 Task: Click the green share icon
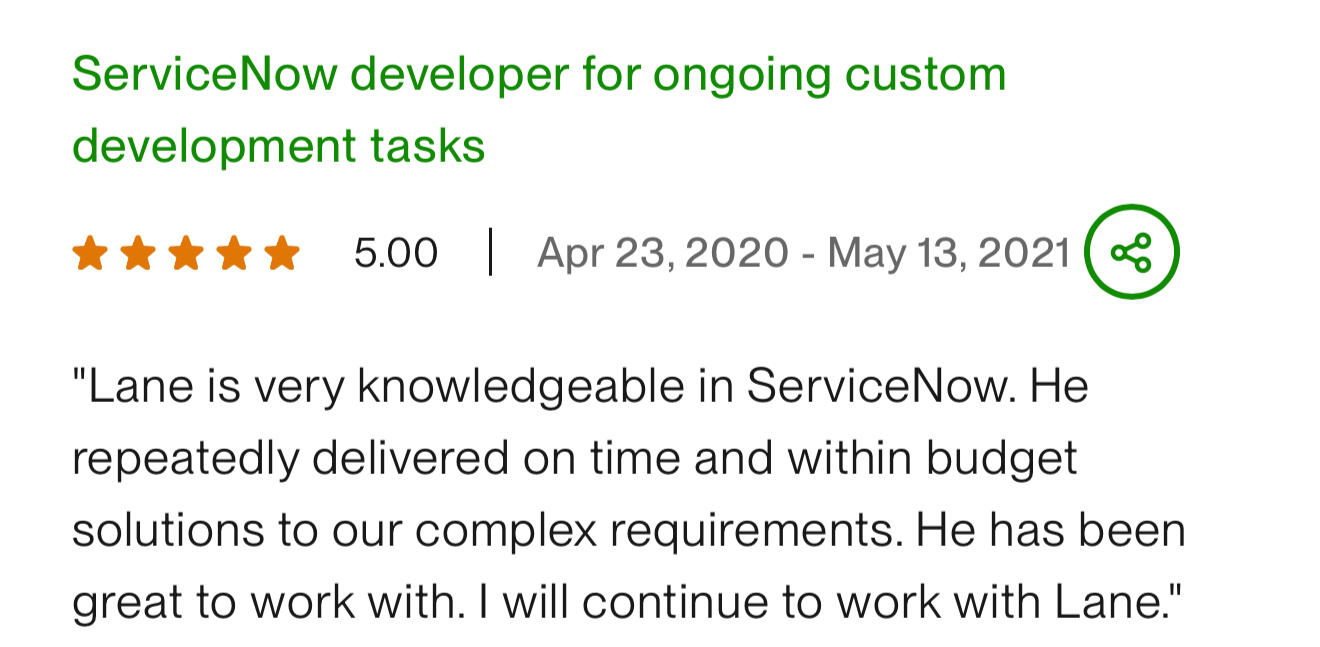click(1132, 252)
